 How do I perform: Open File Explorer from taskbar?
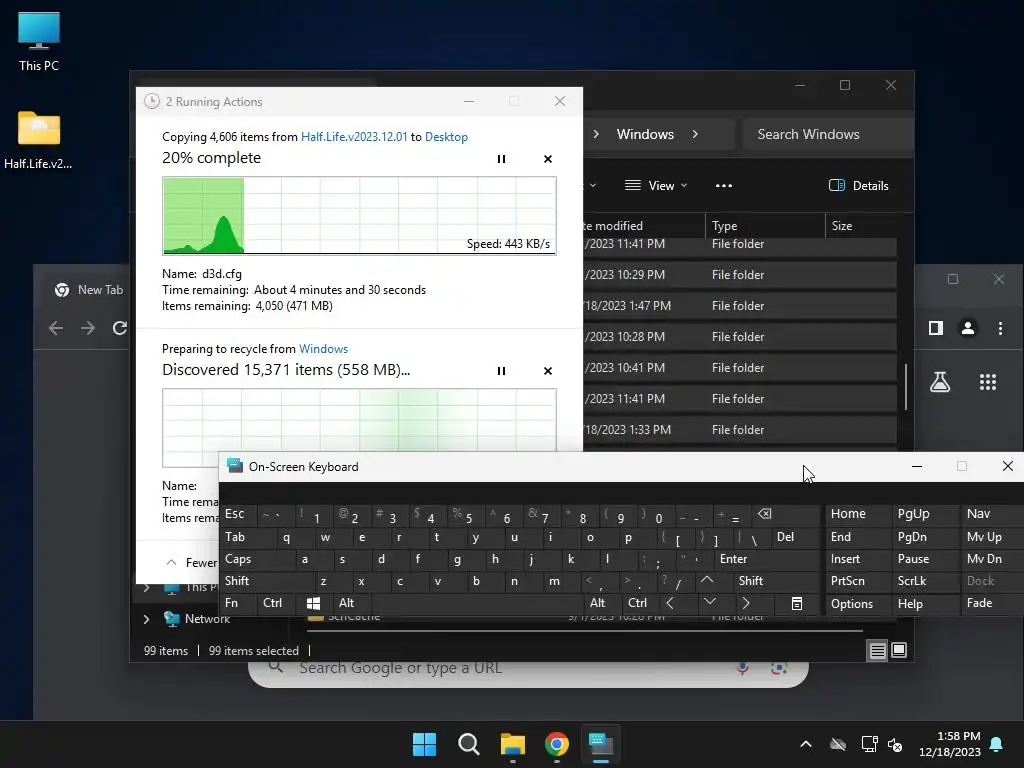tap(513, 744)
